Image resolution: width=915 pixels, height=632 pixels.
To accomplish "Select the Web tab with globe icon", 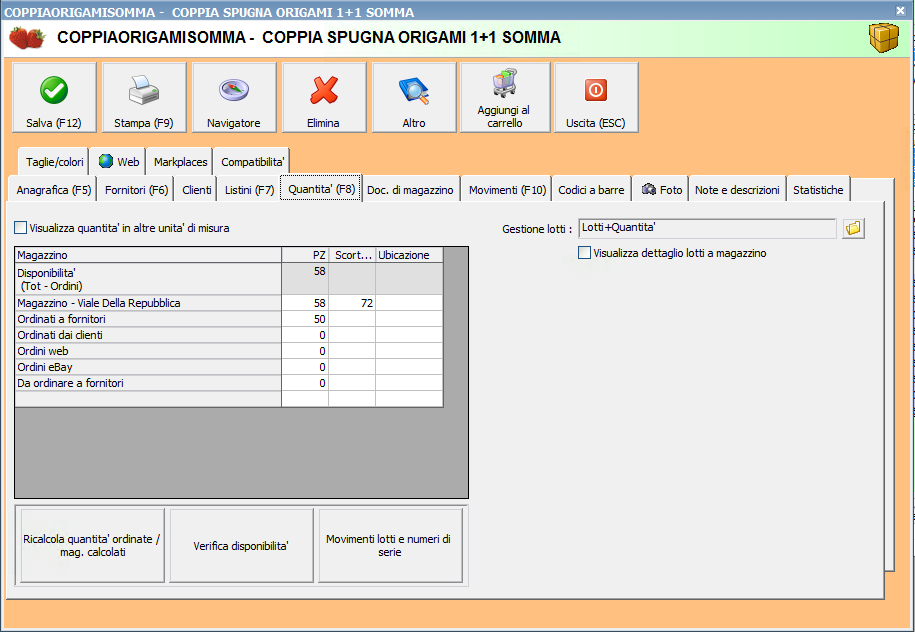I will [x=119, y=162].
